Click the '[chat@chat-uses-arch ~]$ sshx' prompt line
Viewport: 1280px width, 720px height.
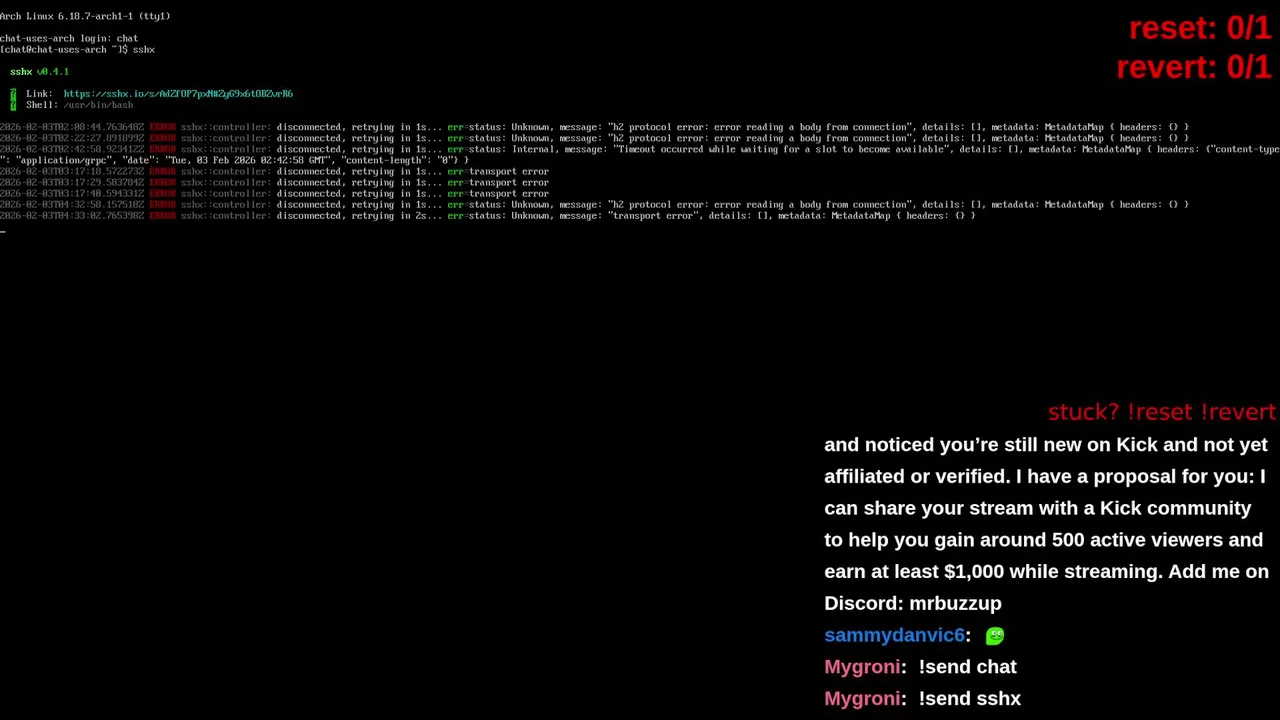point(77,50)
